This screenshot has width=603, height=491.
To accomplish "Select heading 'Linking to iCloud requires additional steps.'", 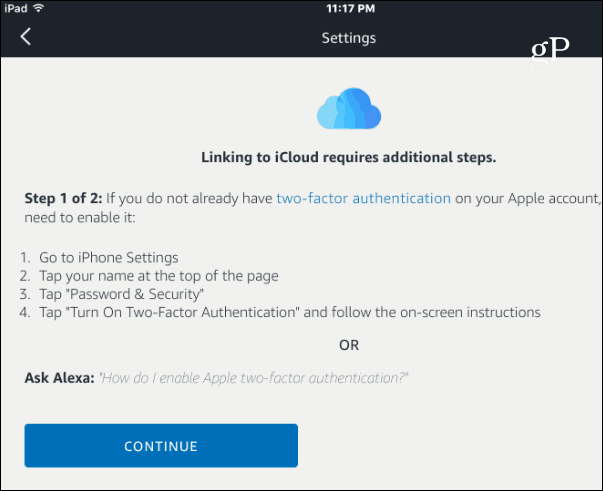I will coord(349,157).
